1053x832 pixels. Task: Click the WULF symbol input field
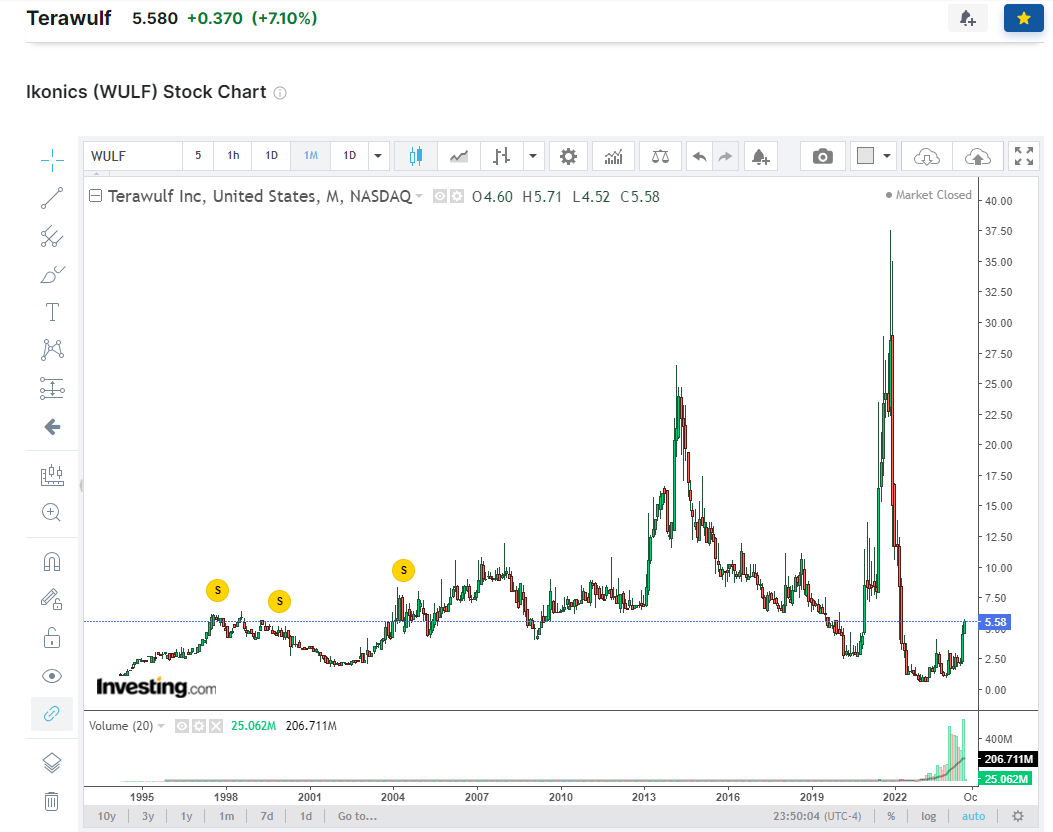pos(133,156)
